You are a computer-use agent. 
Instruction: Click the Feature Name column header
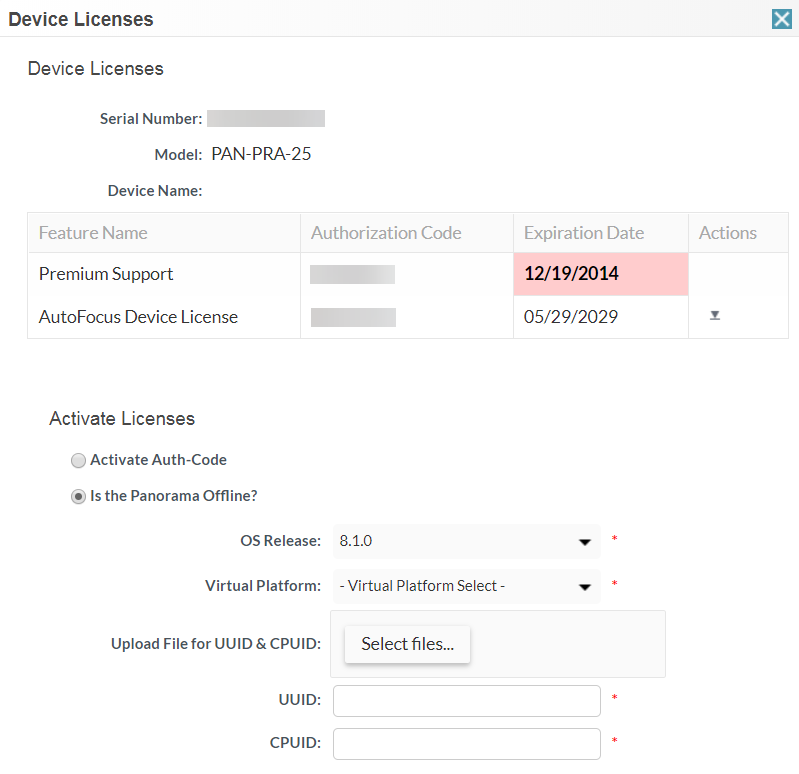93,233
